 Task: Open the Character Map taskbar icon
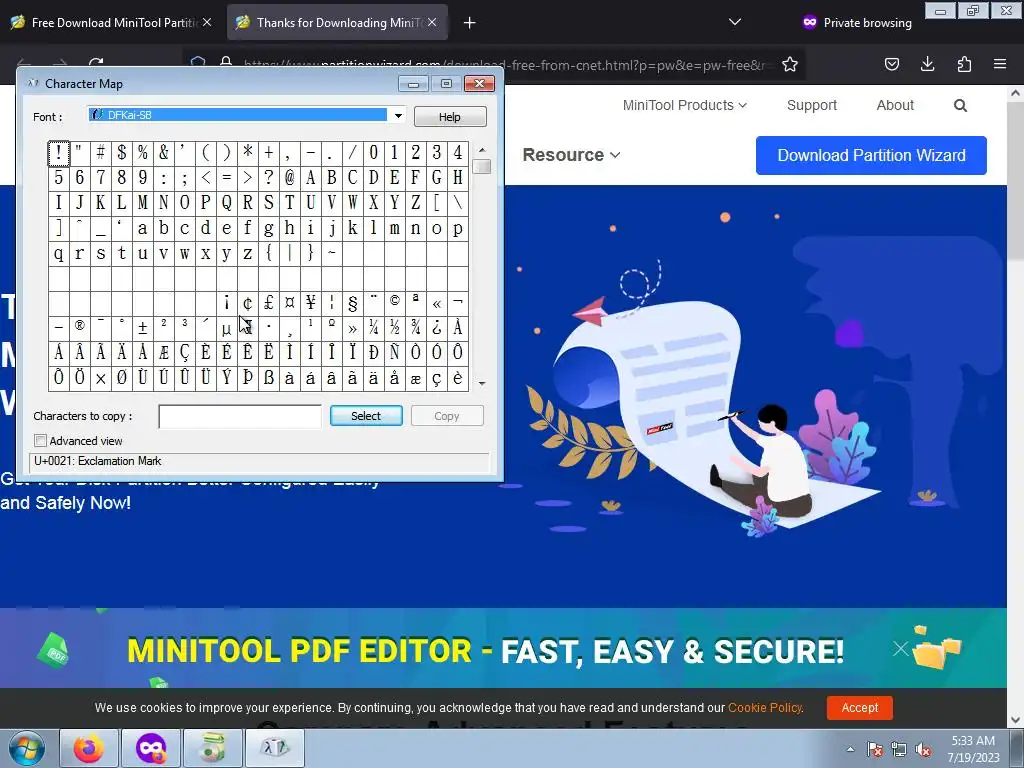274,748
